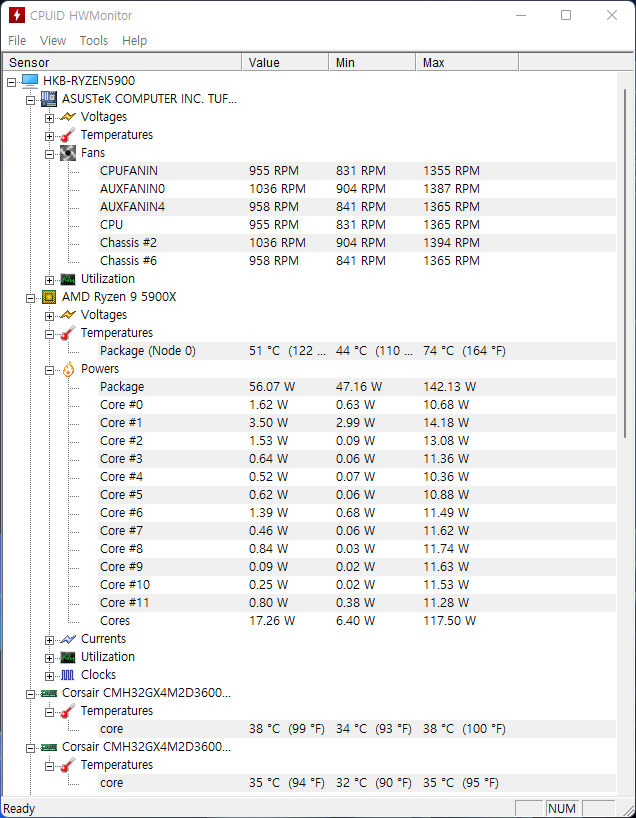Select the Package power row
The image size is (636, 818).
pos(357,387)
